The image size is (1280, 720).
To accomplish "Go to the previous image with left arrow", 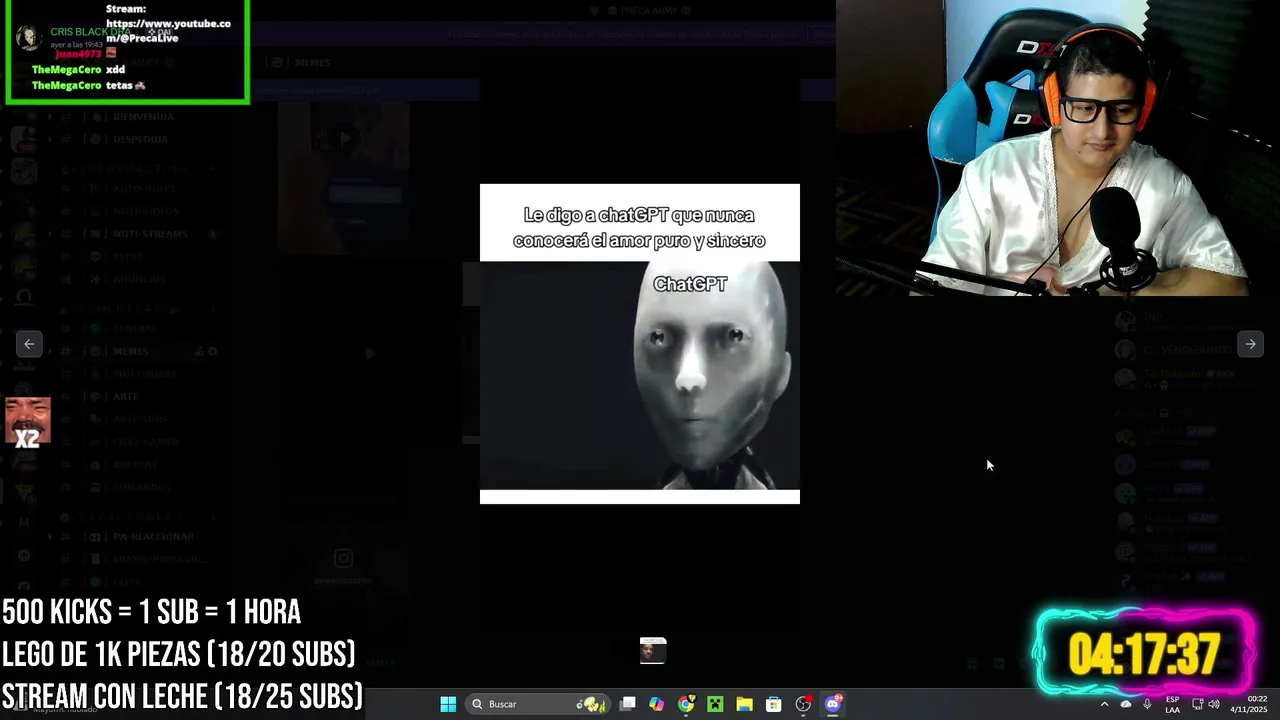I will (29, 344).
